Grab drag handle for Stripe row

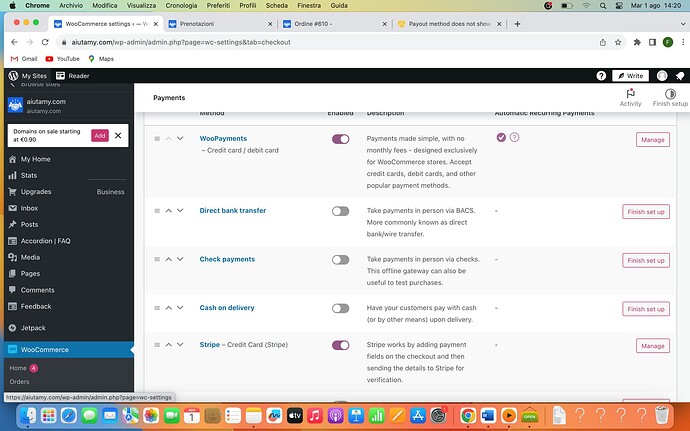(157, 345)
